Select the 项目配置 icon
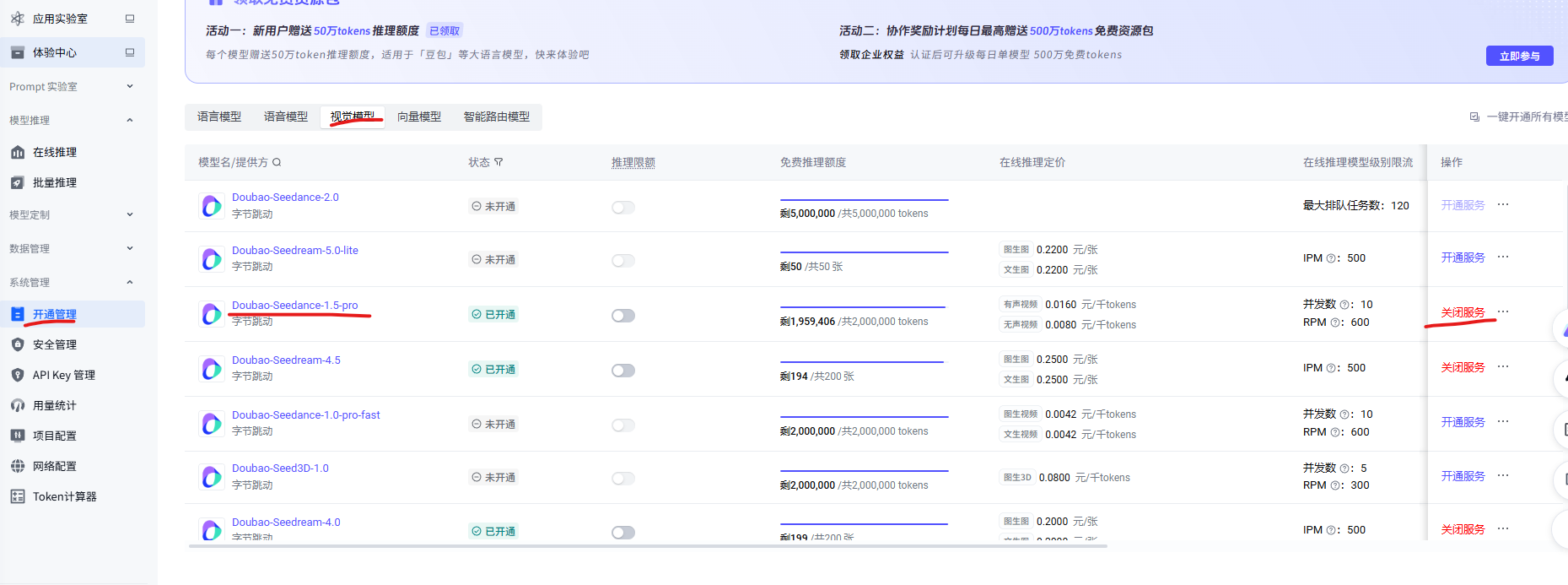1568x585 pixels. [x=18, y=436]
